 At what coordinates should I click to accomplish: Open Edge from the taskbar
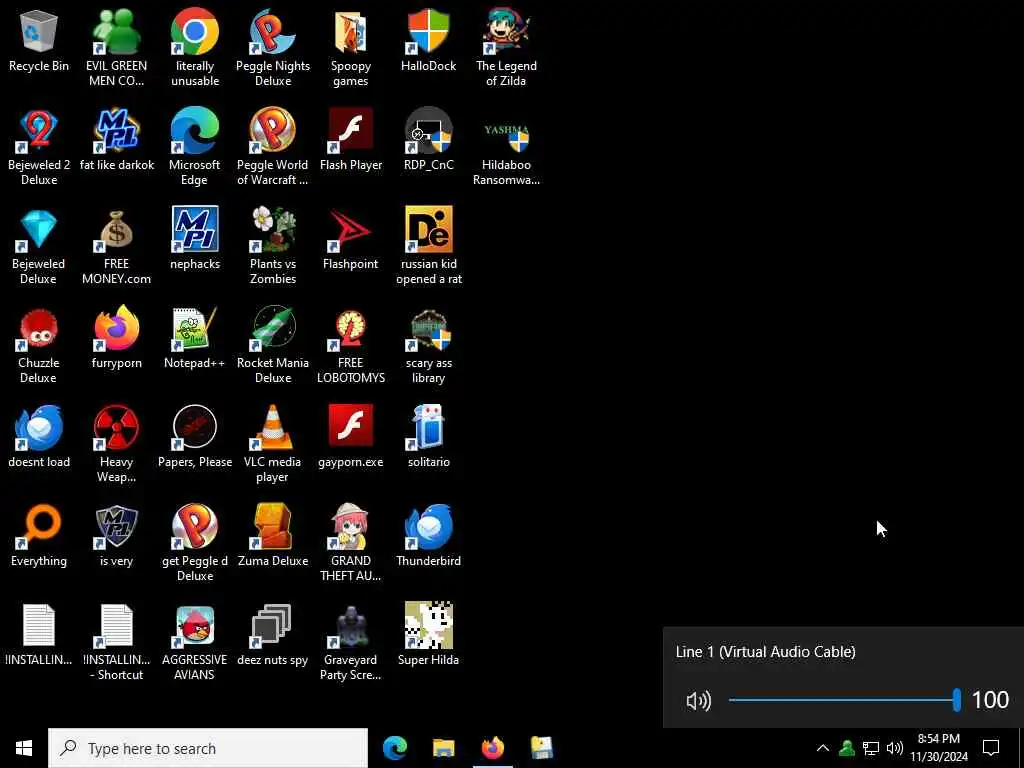(395, 748)
